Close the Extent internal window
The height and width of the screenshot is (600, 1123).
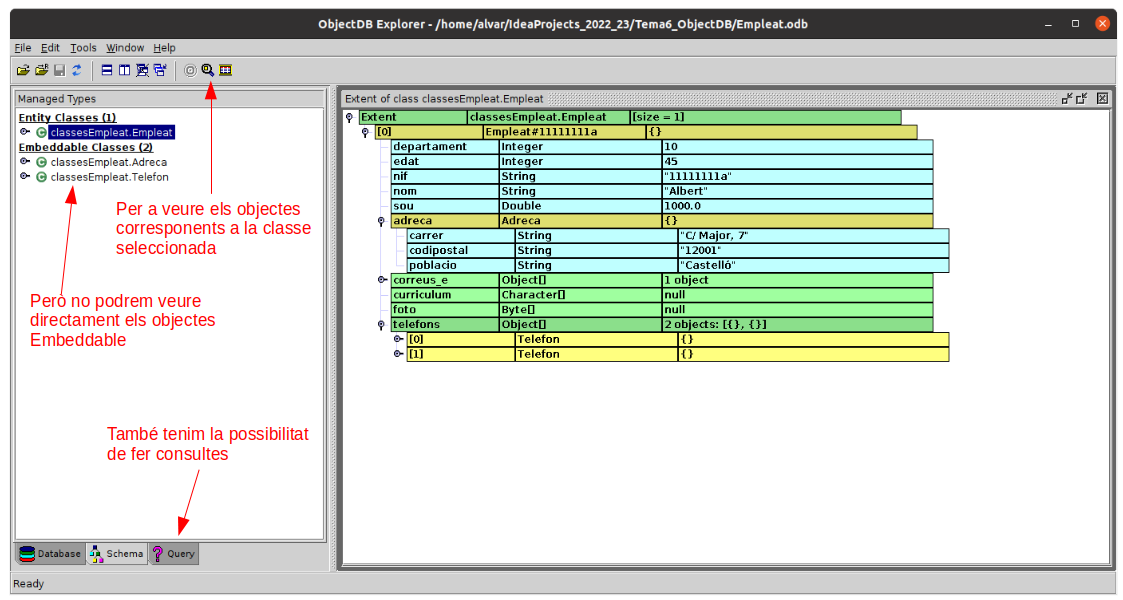1102,98
